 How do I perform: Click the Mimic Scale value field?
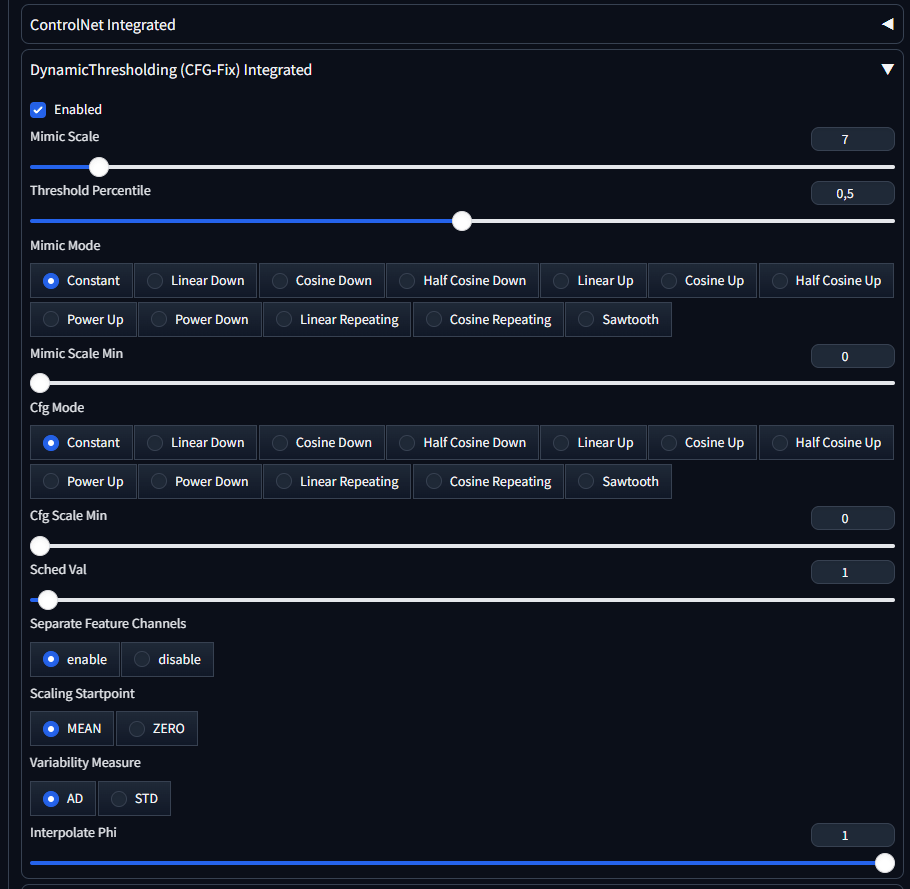852,140
